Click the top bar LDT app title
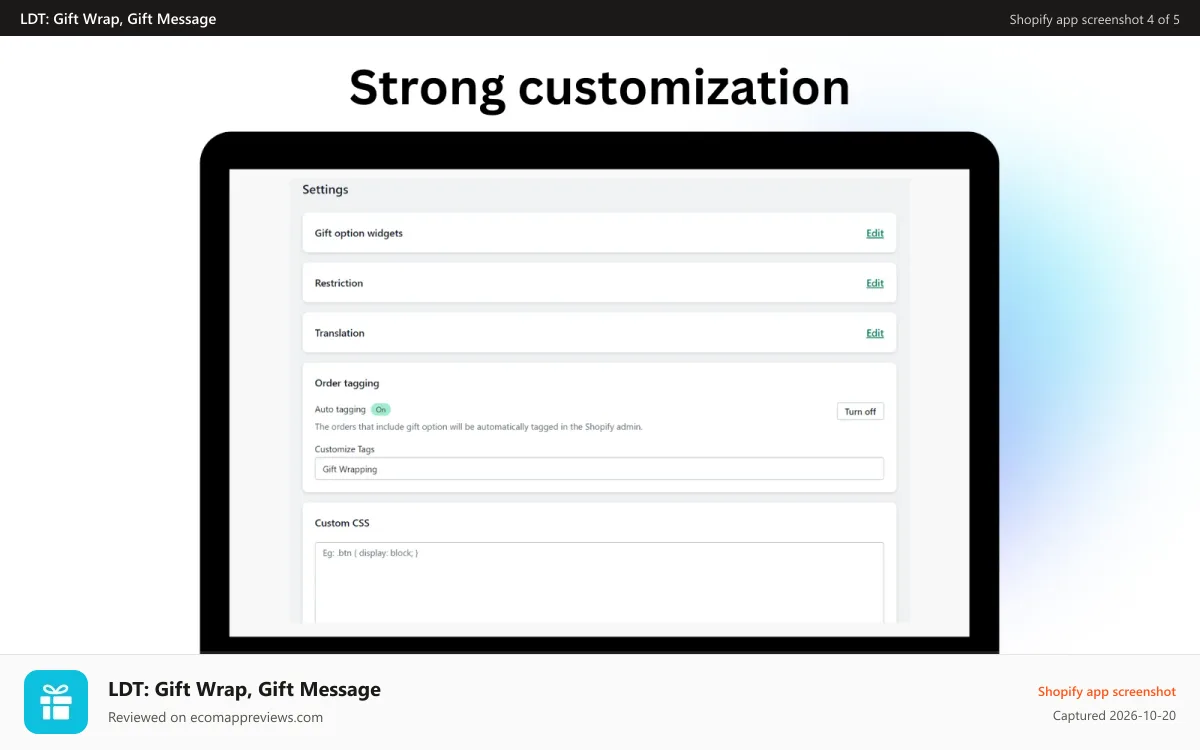The image size is (1200, 750). coord(118,19)
